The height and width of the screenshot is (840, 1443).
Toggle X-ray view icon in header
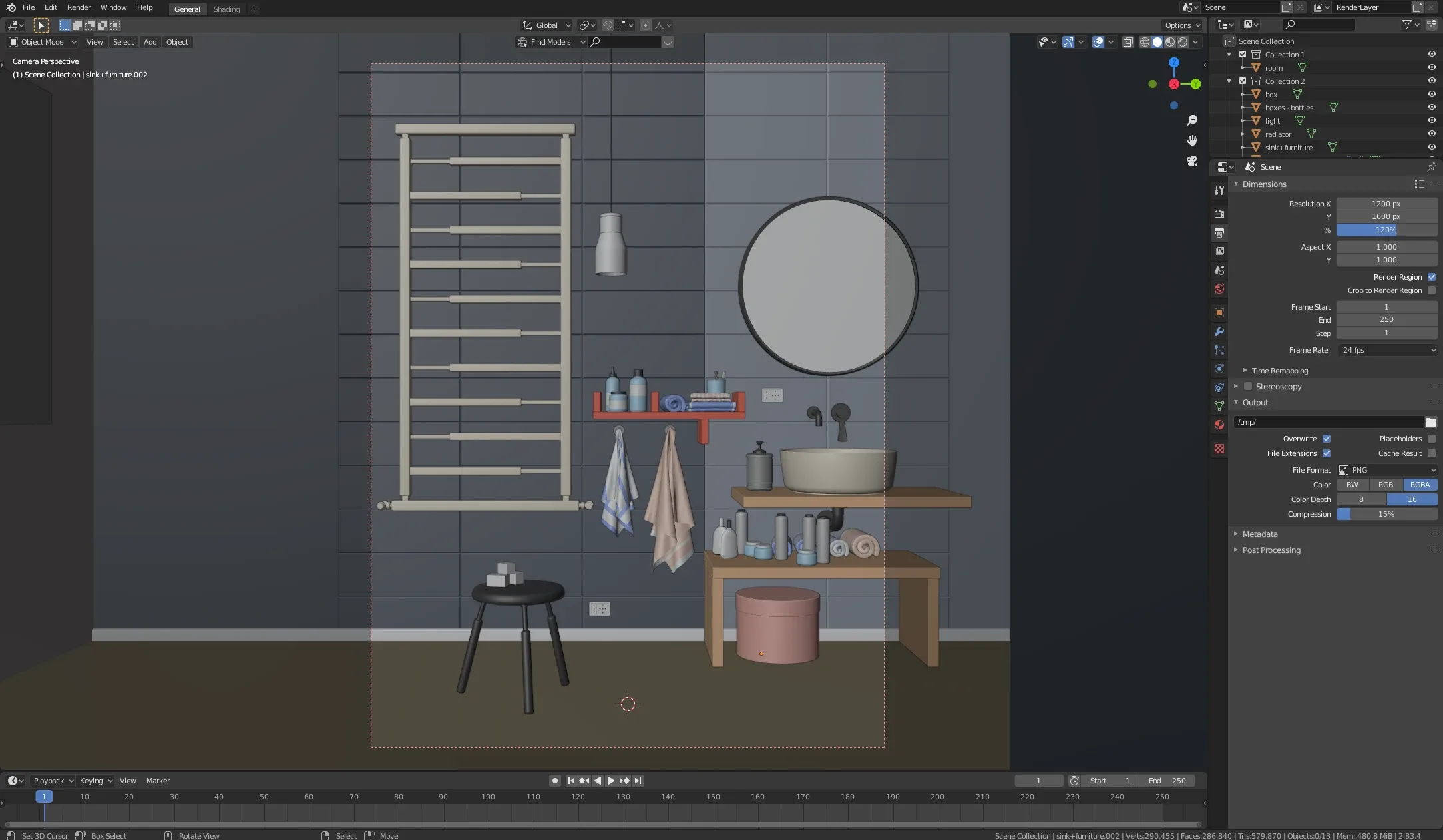1128,42
